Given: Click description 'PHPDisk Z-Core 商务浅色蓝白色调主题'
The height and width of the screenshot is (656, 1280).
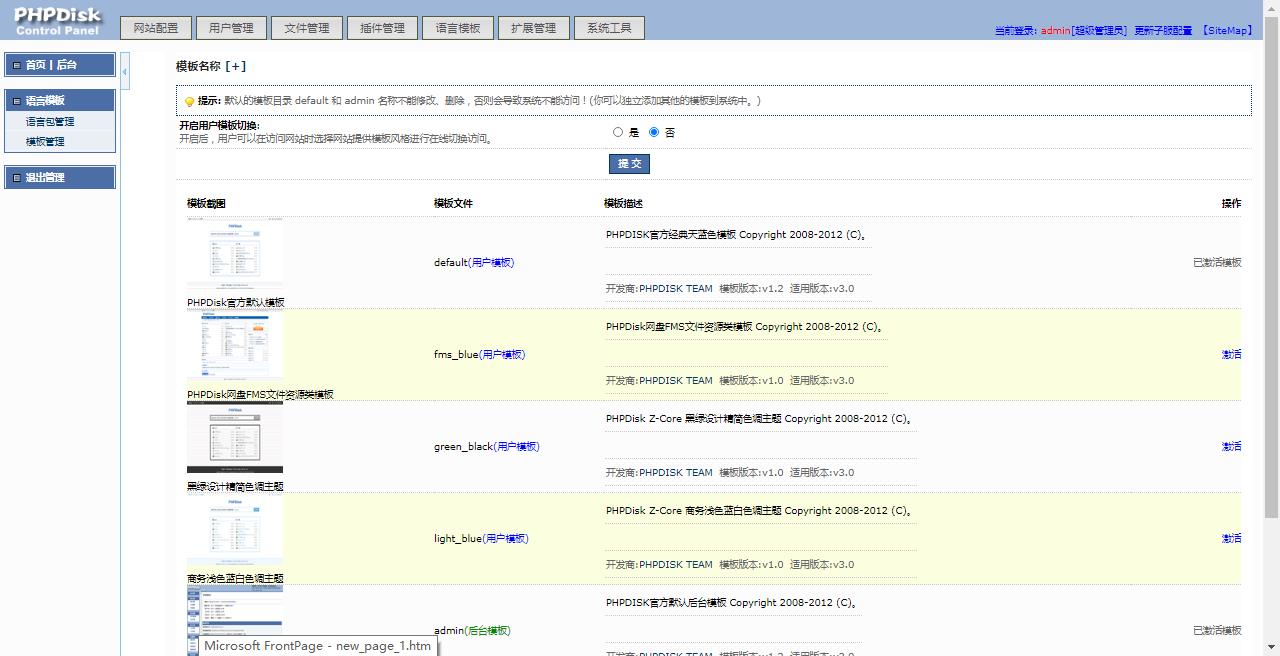Looking at the screenshot, I should coord(759,511).
